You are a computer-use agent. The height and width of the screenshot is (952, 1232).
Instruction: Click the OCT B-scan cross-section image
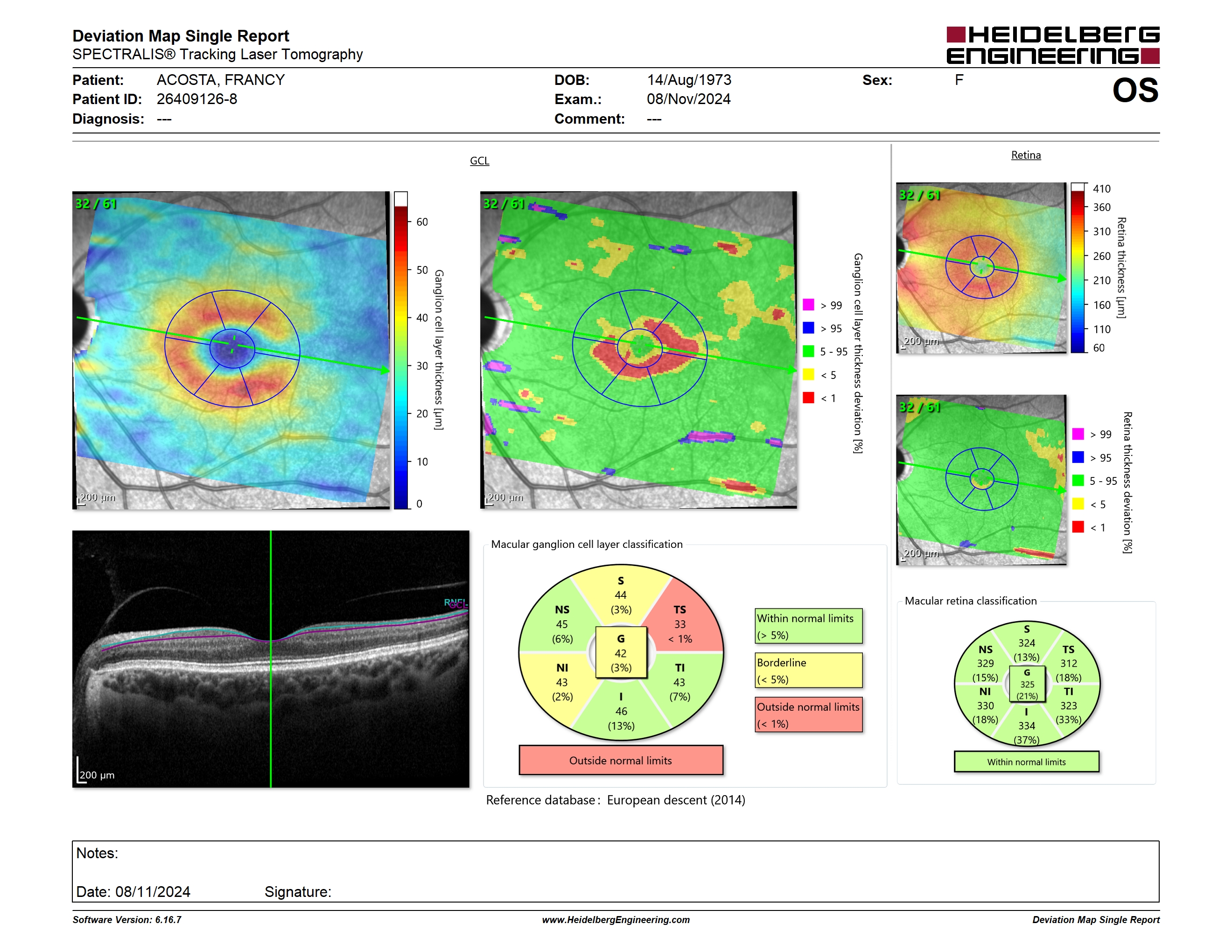[271, 659]
